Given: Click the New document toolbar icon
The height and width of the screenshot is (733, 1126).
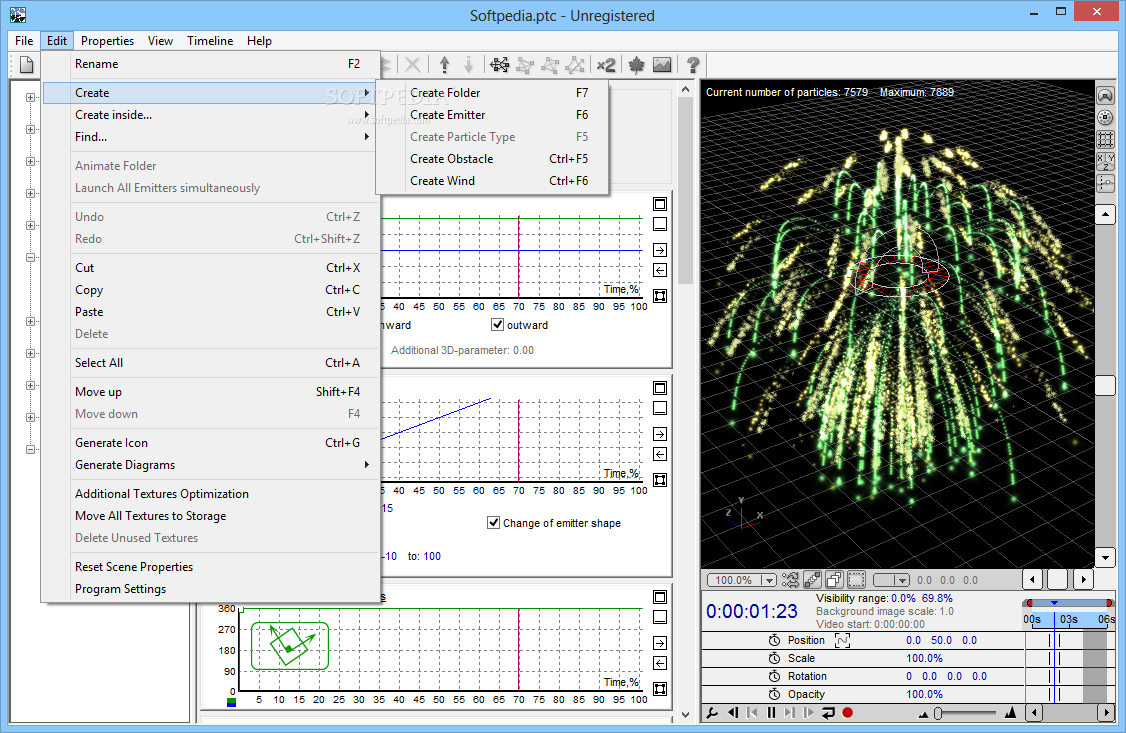Looking at the screenshot, I should [x=27, y=65].
